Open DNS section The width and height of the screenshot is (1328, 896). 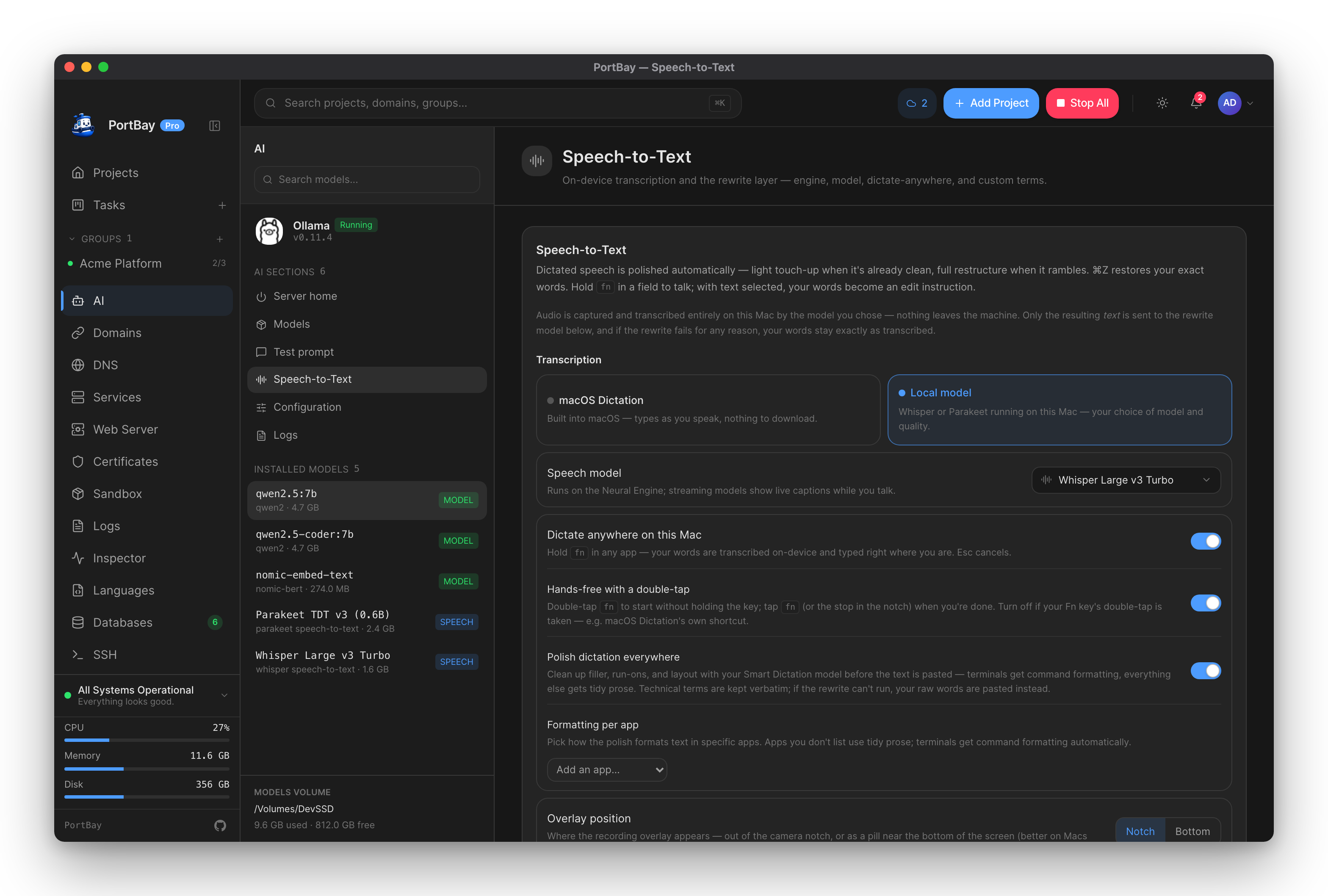point(147,365)
